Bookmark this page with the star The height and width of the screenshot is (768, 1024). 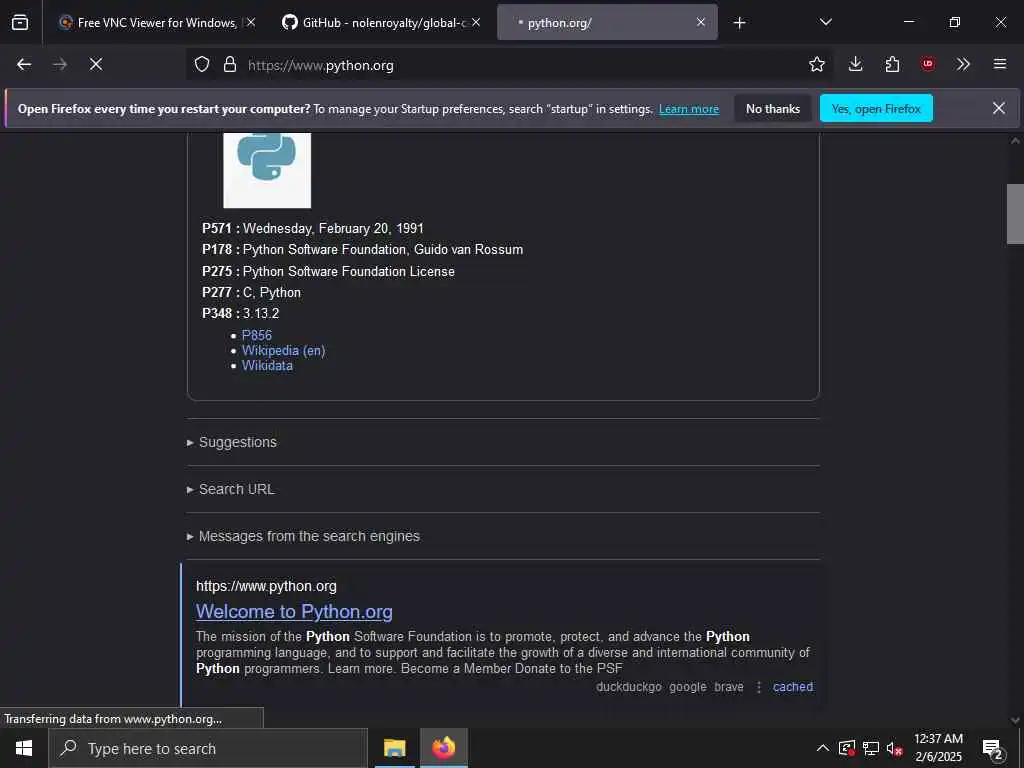816,64
